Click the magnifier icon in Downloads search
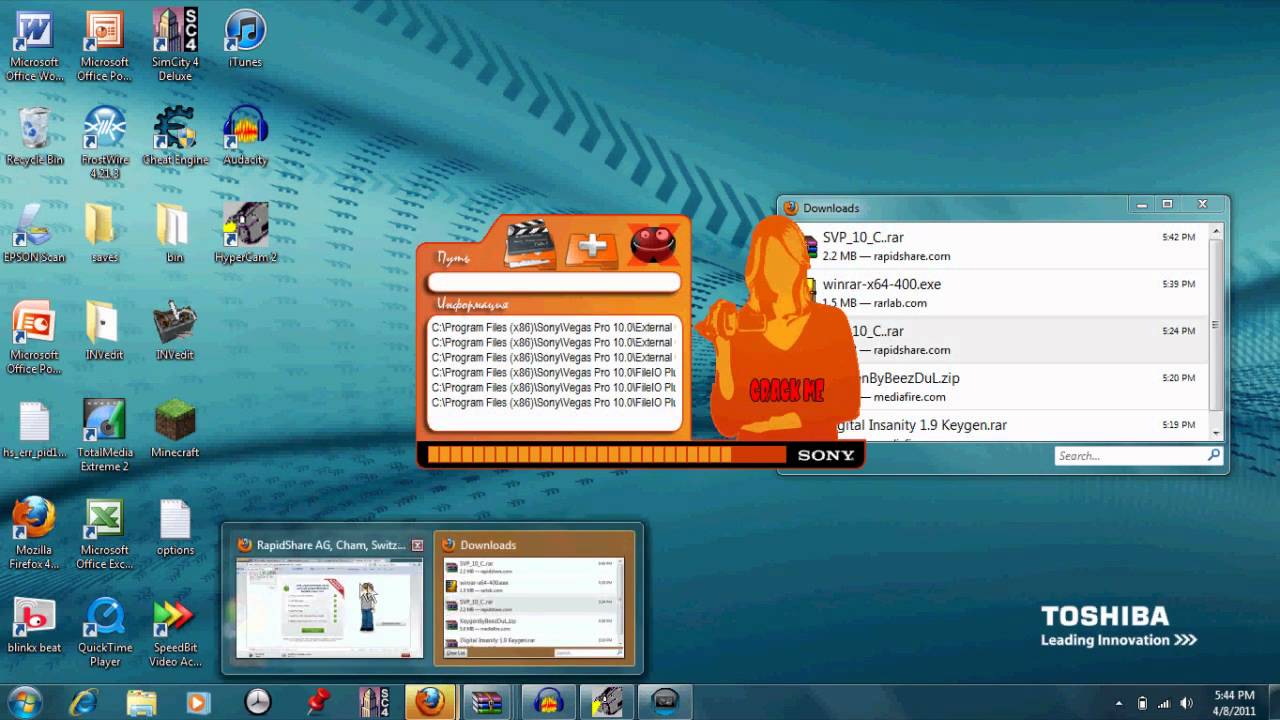 pos(1214,455)
